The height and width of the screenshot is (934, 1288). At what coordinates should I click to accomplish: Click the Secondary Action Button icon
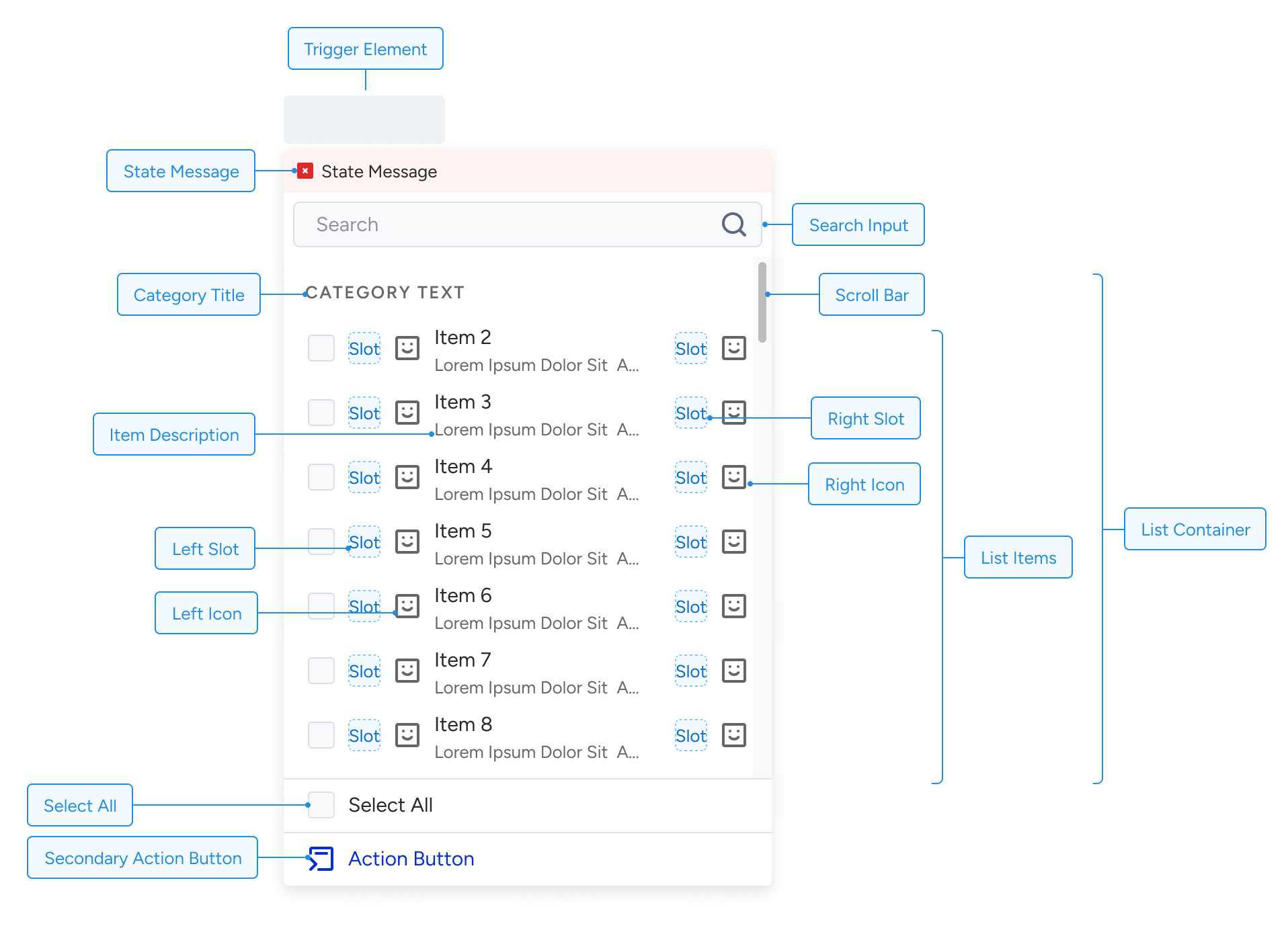321,858
